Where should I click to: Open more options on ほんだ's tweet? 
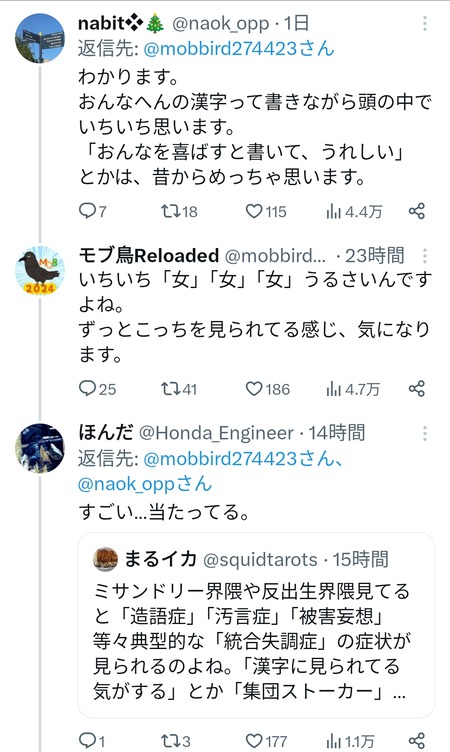pyautogui.click(x=425, y=434)
